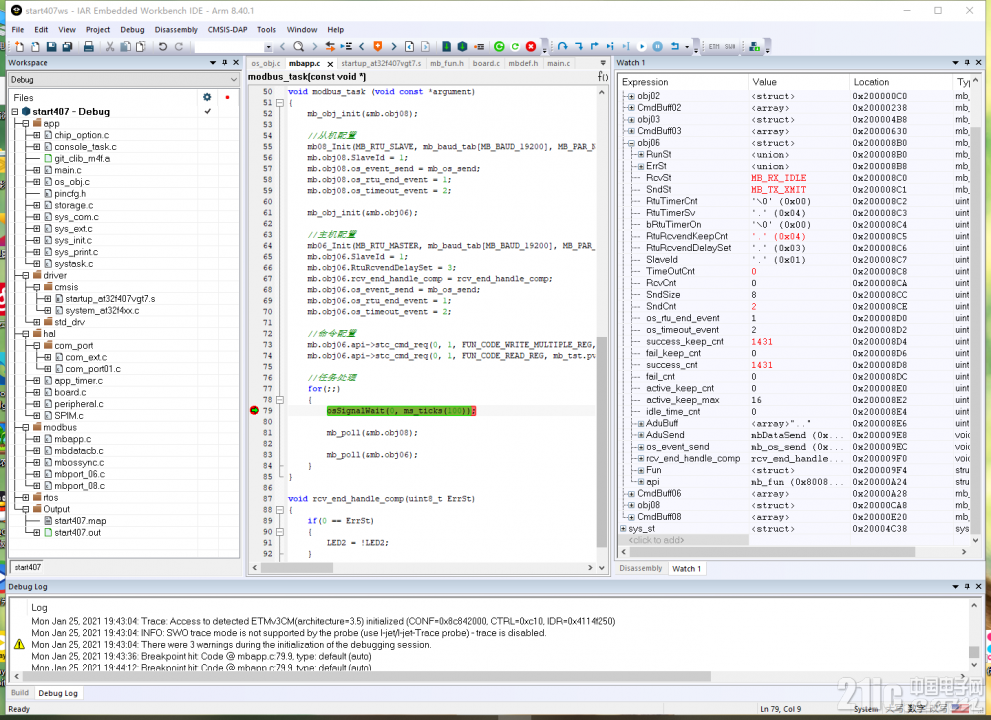Step Into the function

[x=578, y=47]
